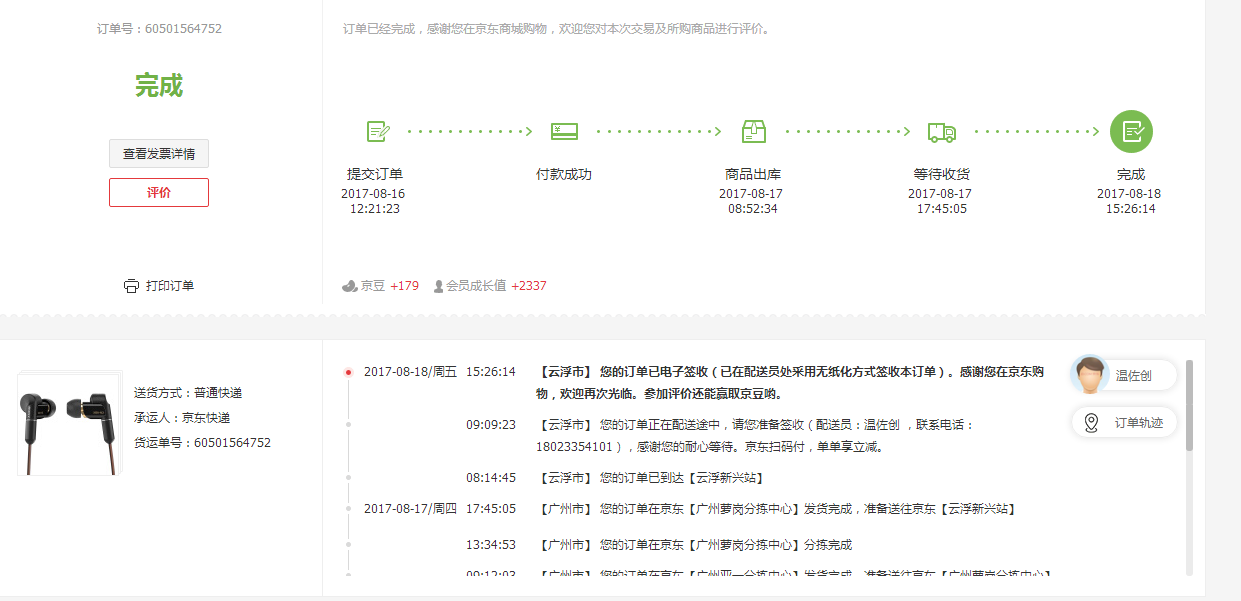Open 查看发票详情 invoice details
1241x601 pixels.
[x=159, y=153]
